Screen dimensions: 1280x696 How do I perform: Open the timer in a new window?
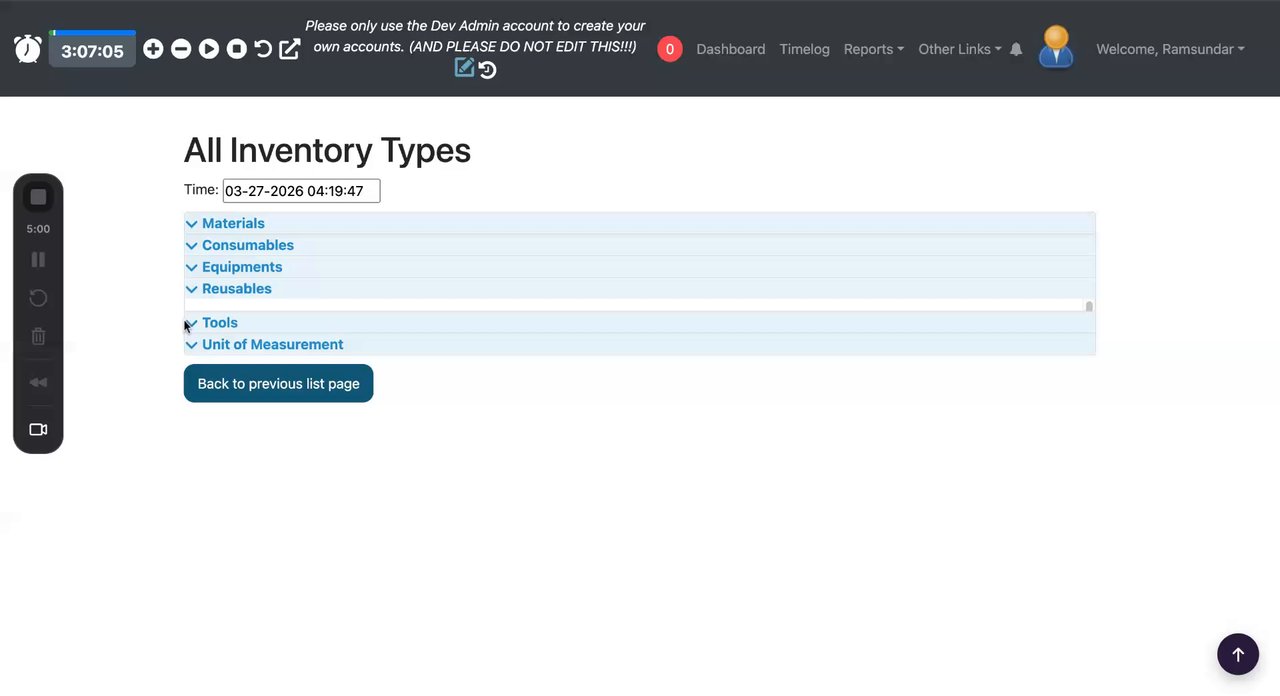coord(290,49)
